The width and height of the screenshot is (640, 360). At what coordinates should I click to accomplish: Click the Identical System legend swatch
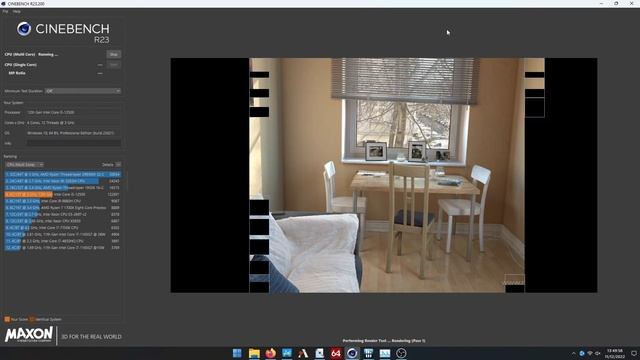pos(32,319)
